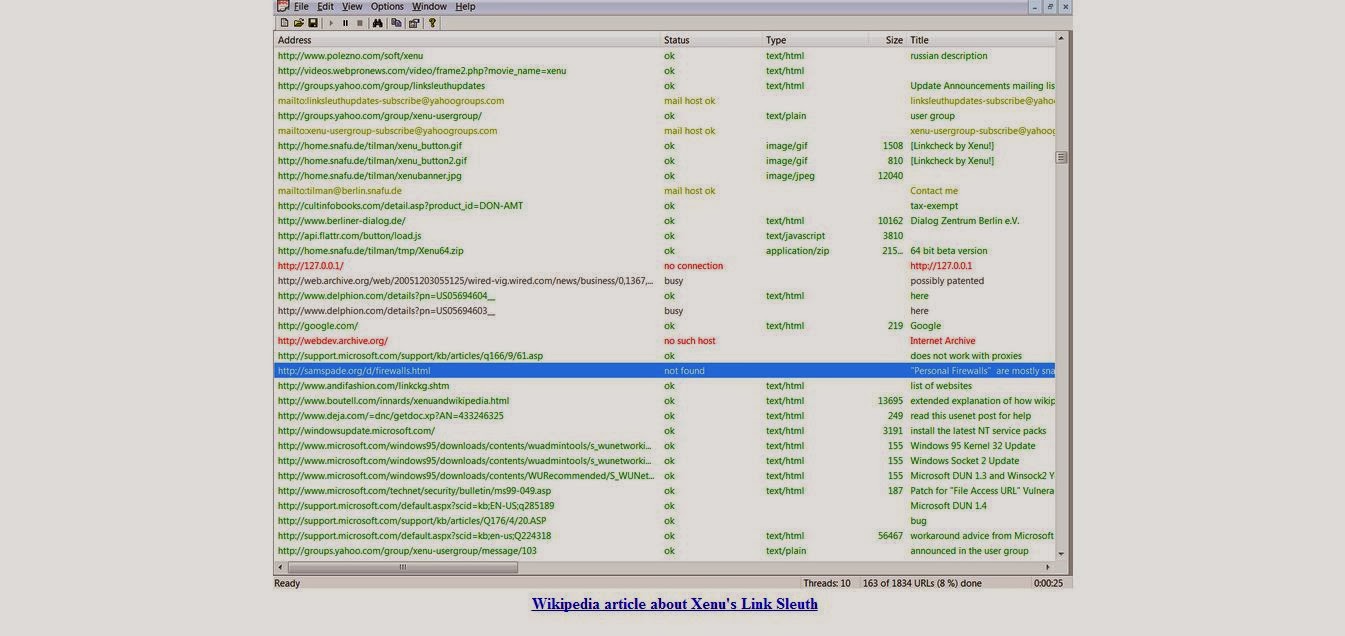
Task: Open Find with the binoculars icon
Action: pos(378,23)
